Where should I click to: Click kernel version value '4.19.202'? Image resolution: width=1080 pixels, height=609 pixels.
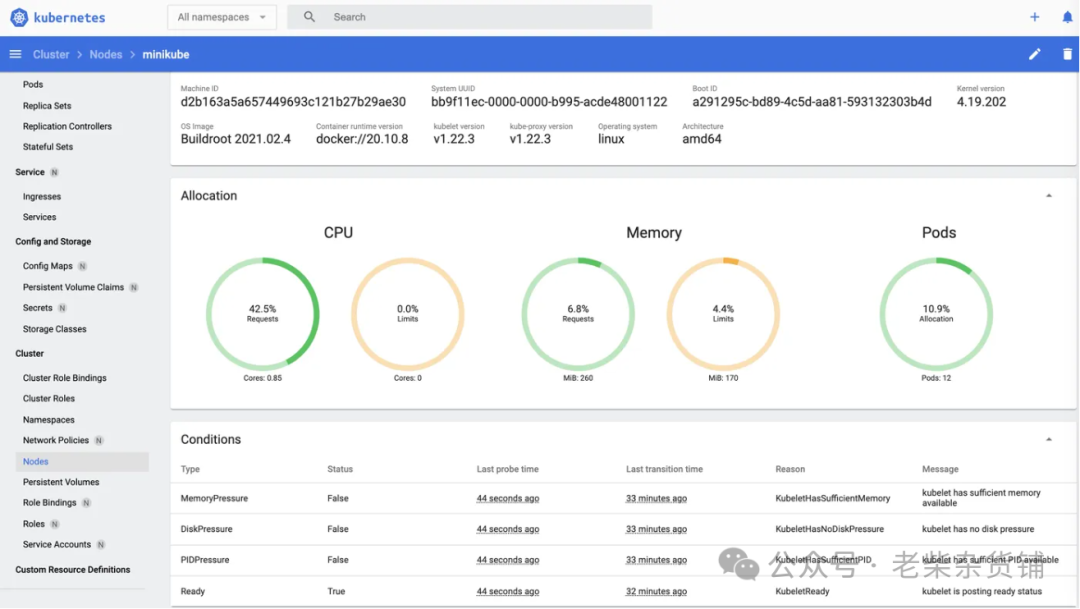pyautogui.click(x=981, y=102)
